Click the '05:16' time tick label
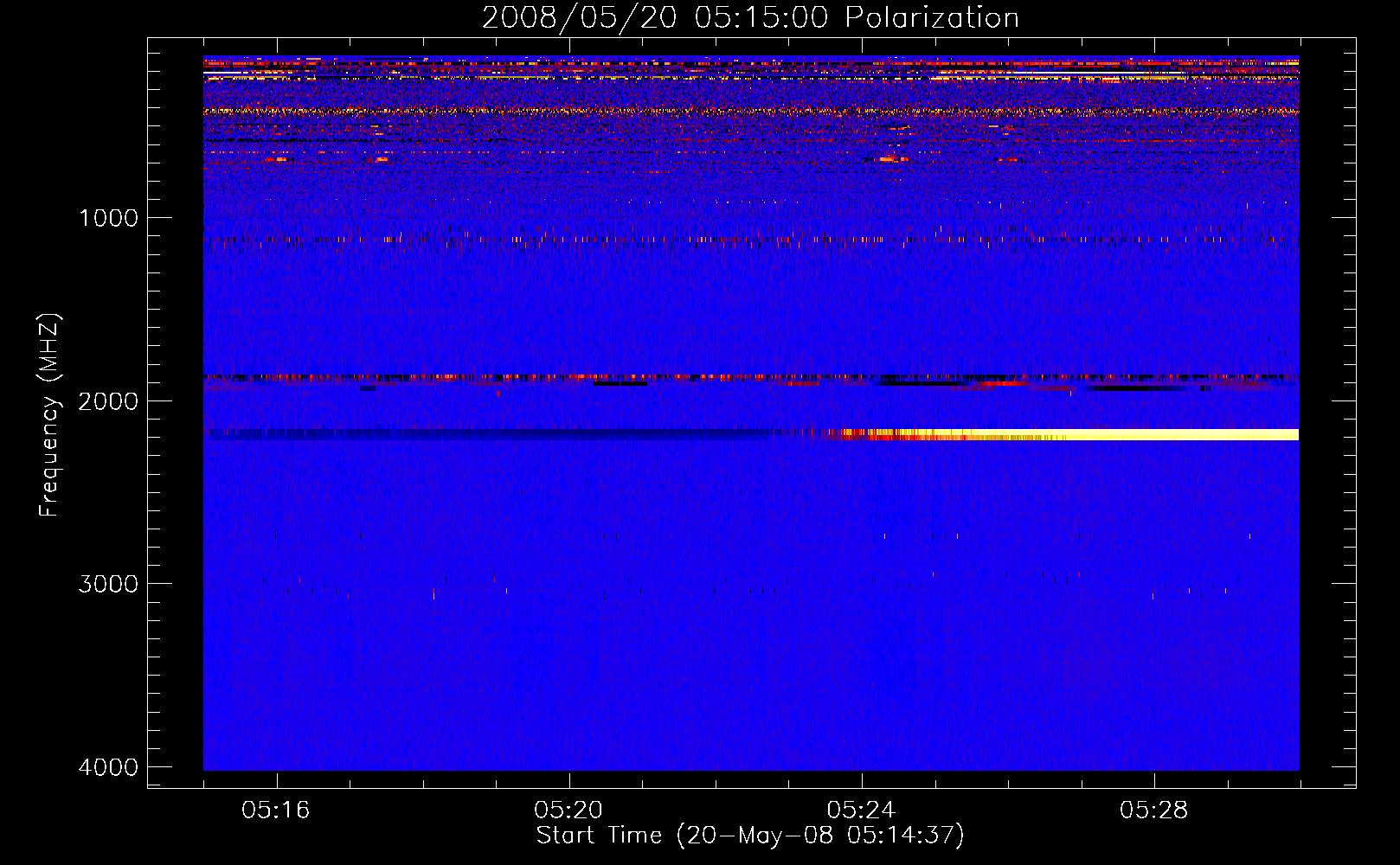The height and width of the screenshot is (865, 1400). (x=276, y=811)
